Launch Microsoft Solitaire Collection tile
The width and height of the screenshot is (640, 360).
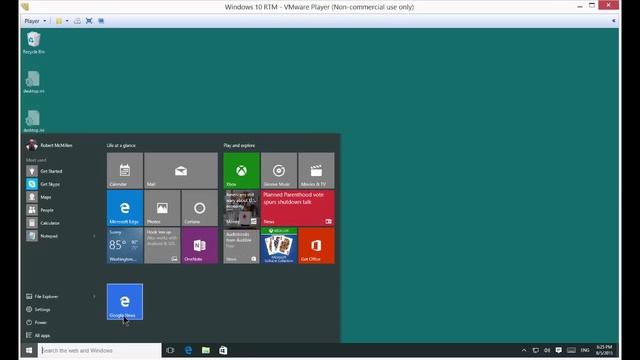(279, 246)
